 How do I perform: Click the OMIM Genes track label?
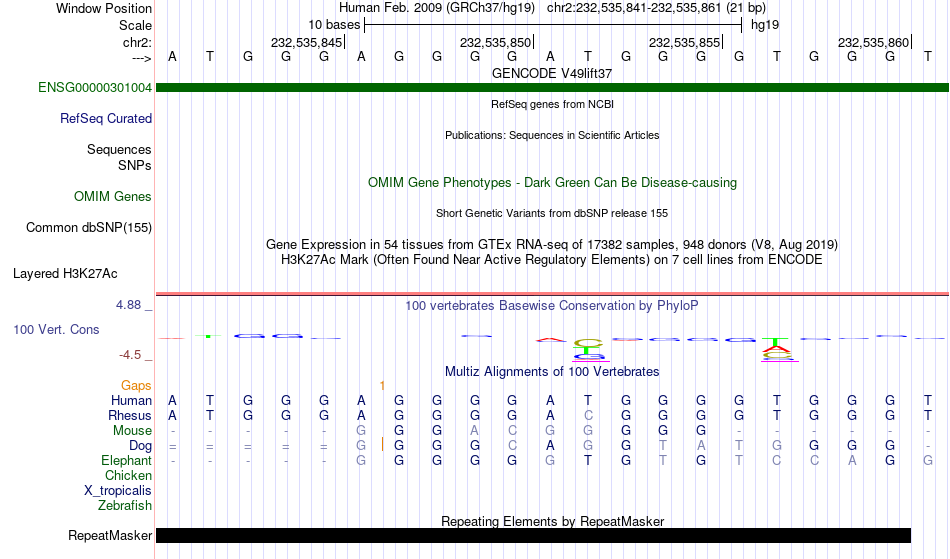pos(113,196)
